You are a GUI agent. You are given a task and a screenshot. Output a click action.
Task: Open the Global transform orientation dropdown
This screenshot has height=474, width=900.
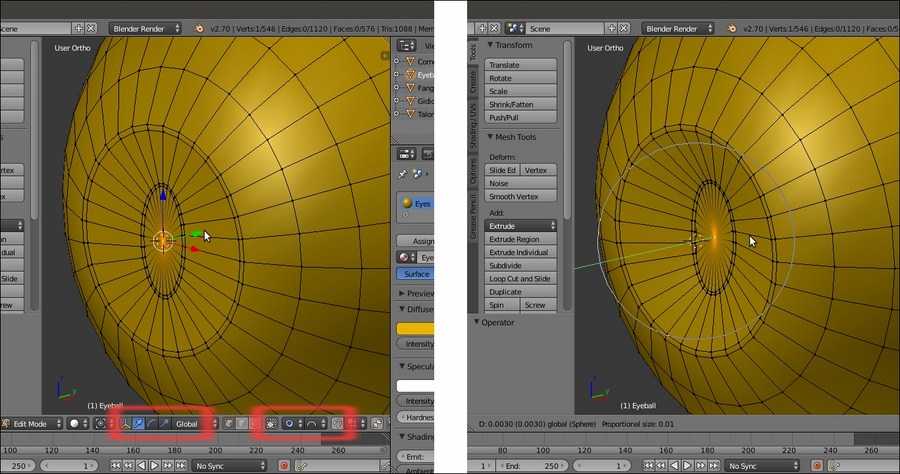pos(192,424)
